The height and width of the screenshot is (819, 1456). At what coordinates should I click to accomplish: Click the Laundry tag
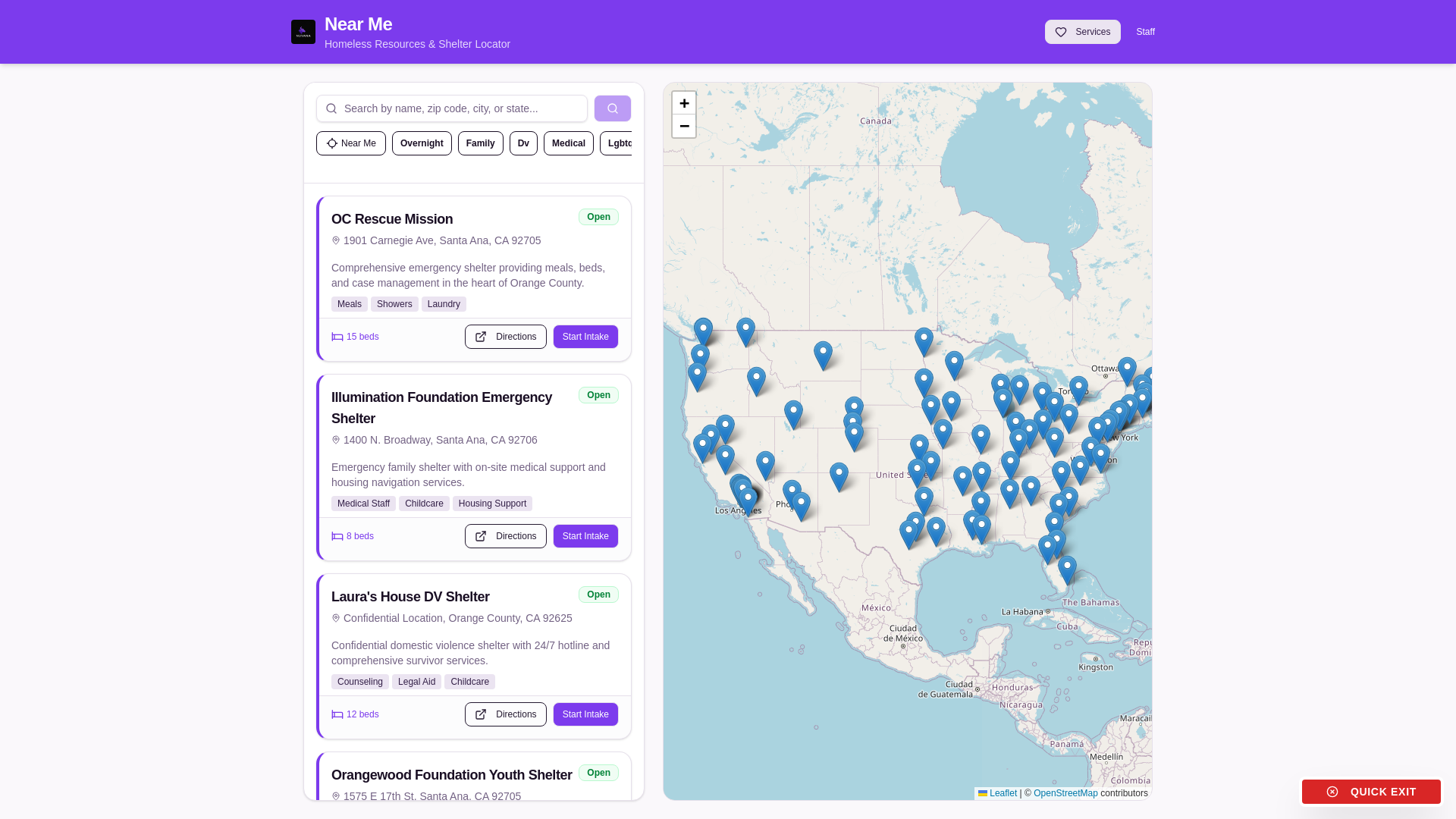[x=444, y=304]
